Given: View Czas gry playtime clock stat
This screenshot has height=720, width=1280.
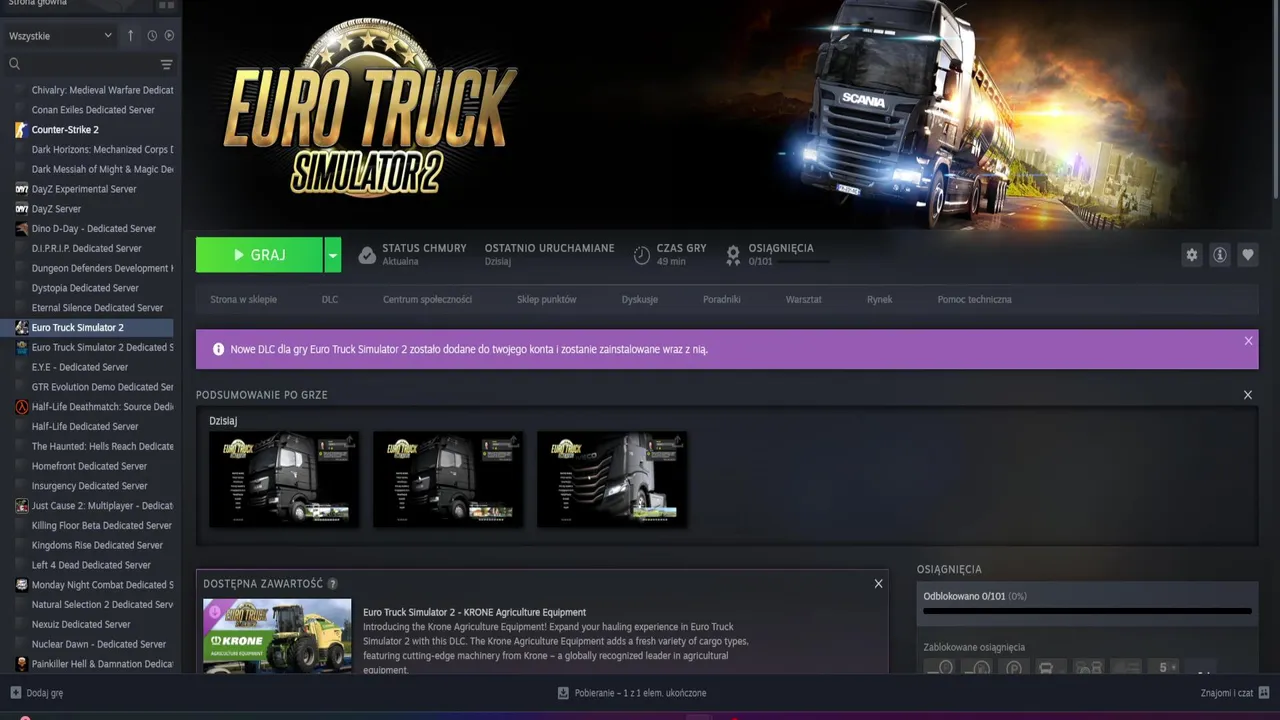Looking at the screenshot, I should (670, 254).
